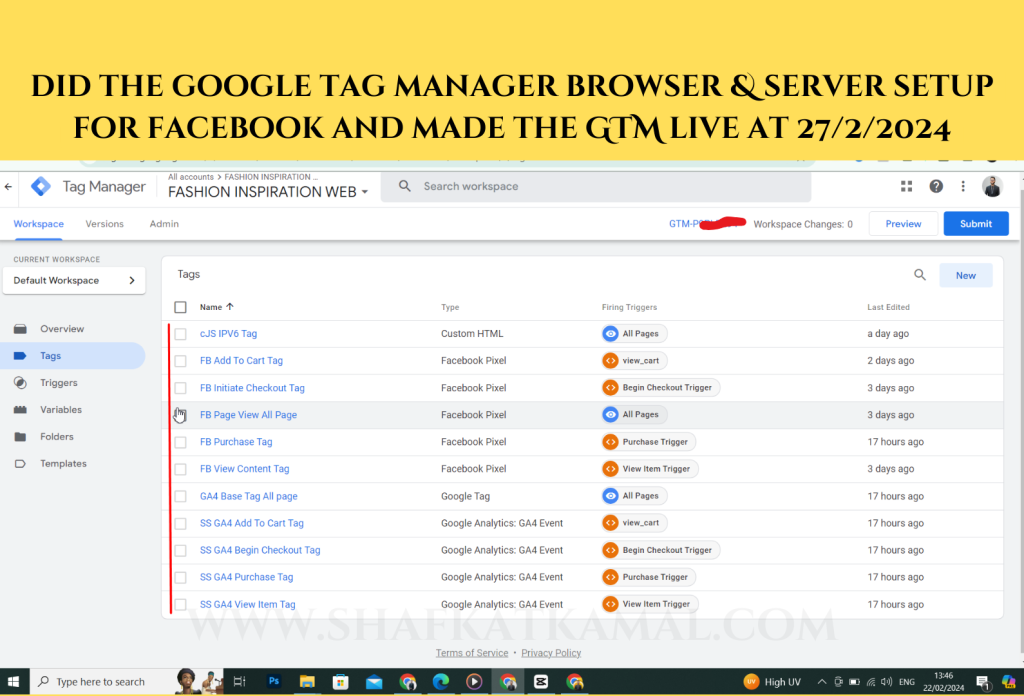Click the back arrow beside Tag Manager logo
Image resolution: width=1024 pixels, height=696 pixels.
[x=8, y=187]
